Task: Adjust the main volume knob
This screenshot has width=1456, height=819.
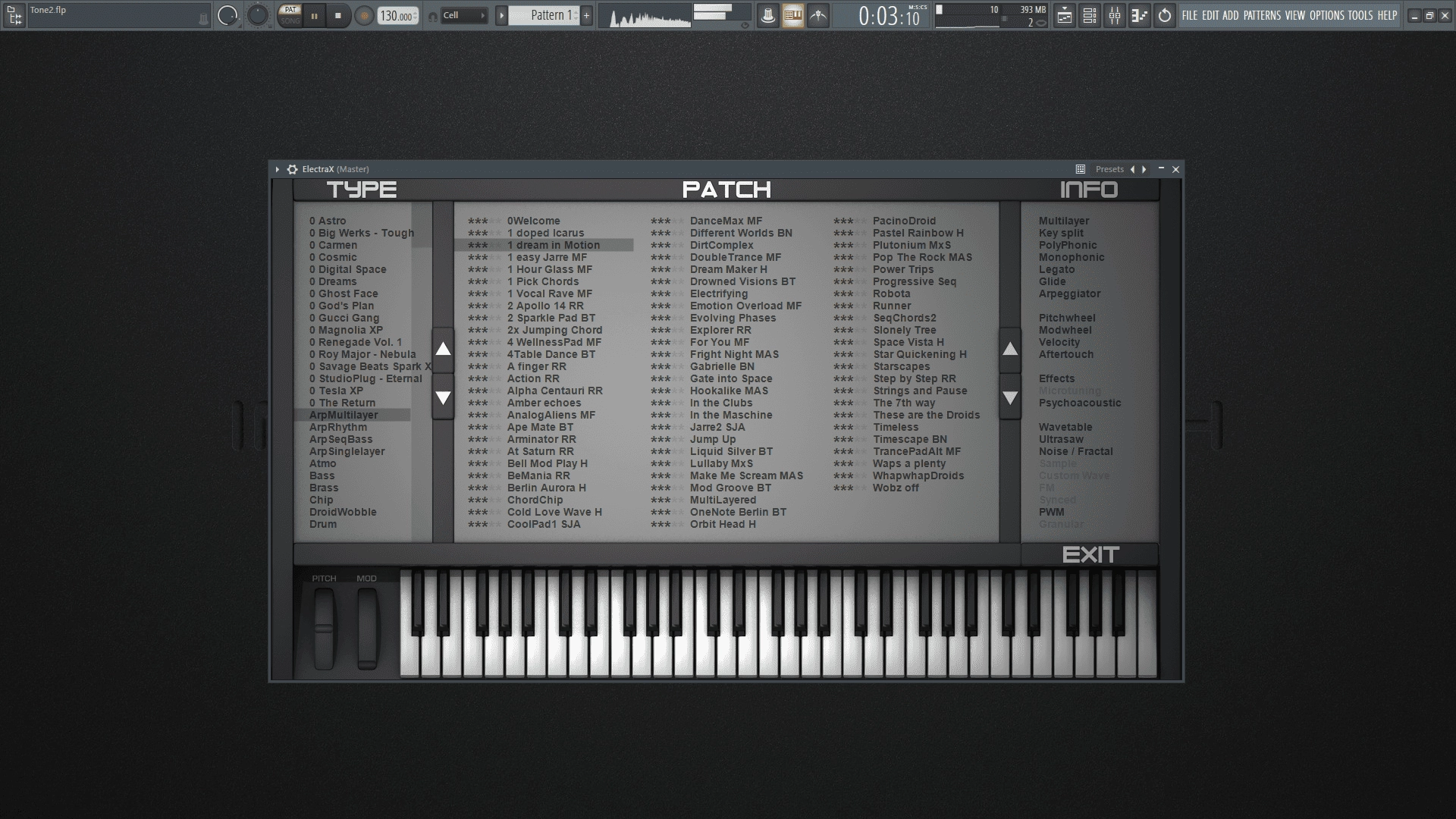Action: (x=227, y=15)
